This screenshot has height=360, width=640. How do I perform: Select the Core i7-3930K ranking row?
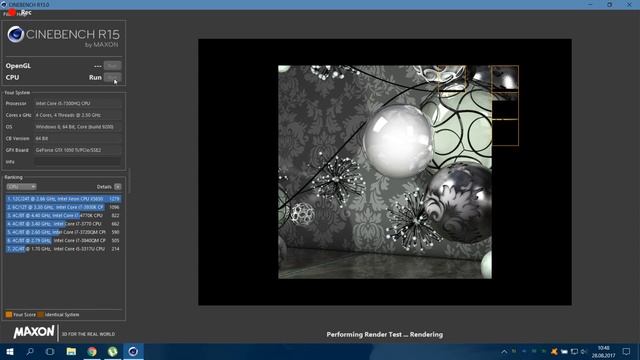[x=63, y=207]
